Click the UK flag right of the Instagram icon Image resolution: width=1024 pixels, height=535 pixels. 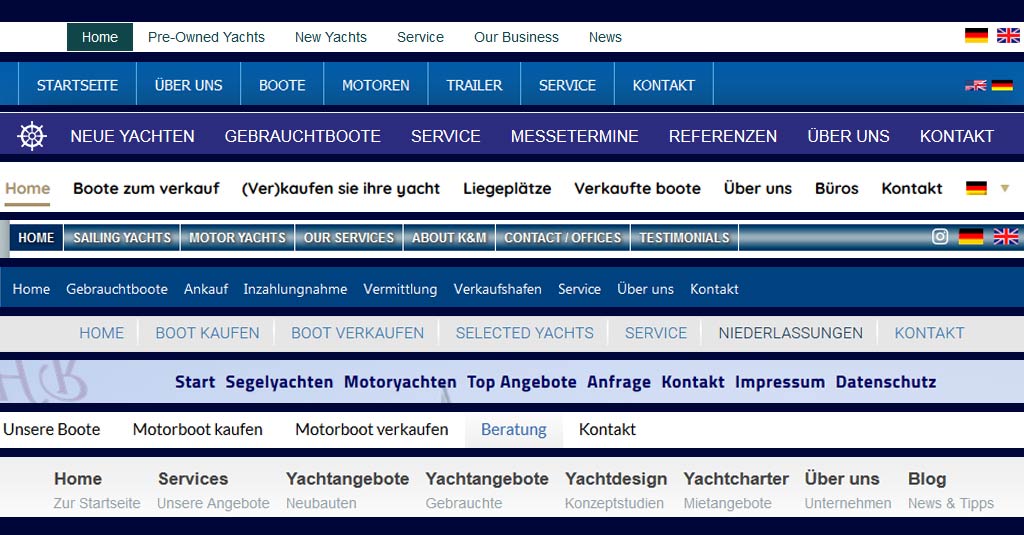[1006, 237]
